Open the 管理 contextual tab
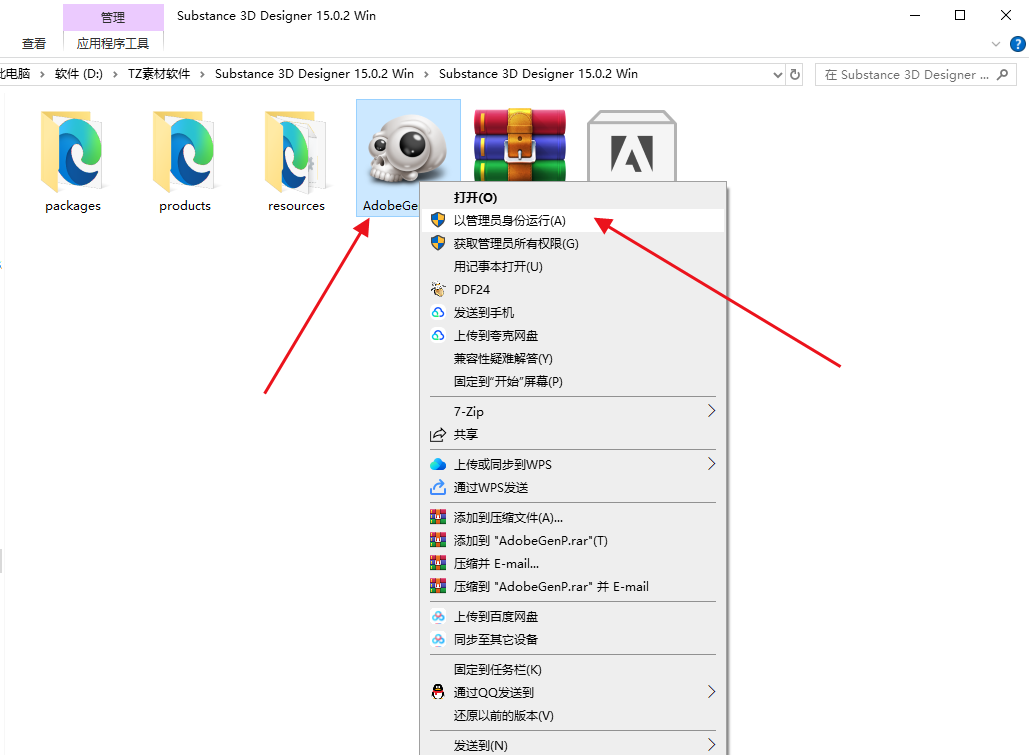1030x755 pixels. 113,17
